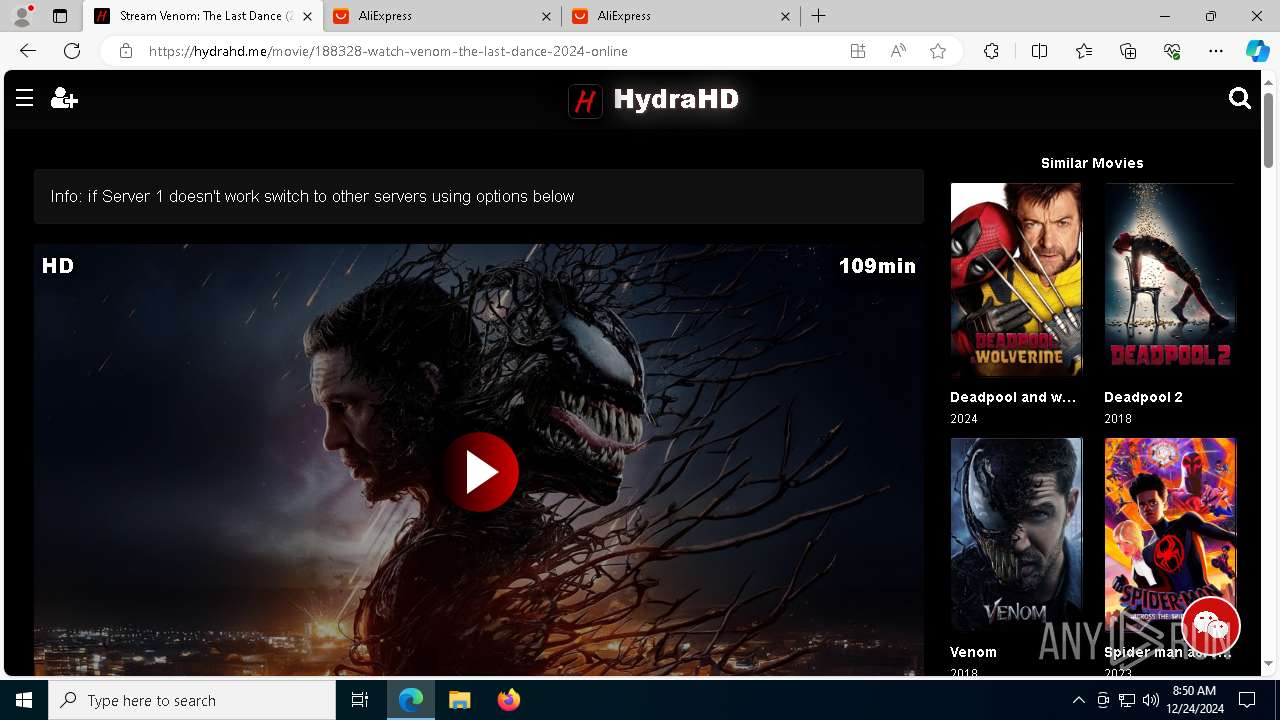This screenshot has width=1280, height=720.
Task: Show hidden system tray icons
Action: click(1078, 700)
